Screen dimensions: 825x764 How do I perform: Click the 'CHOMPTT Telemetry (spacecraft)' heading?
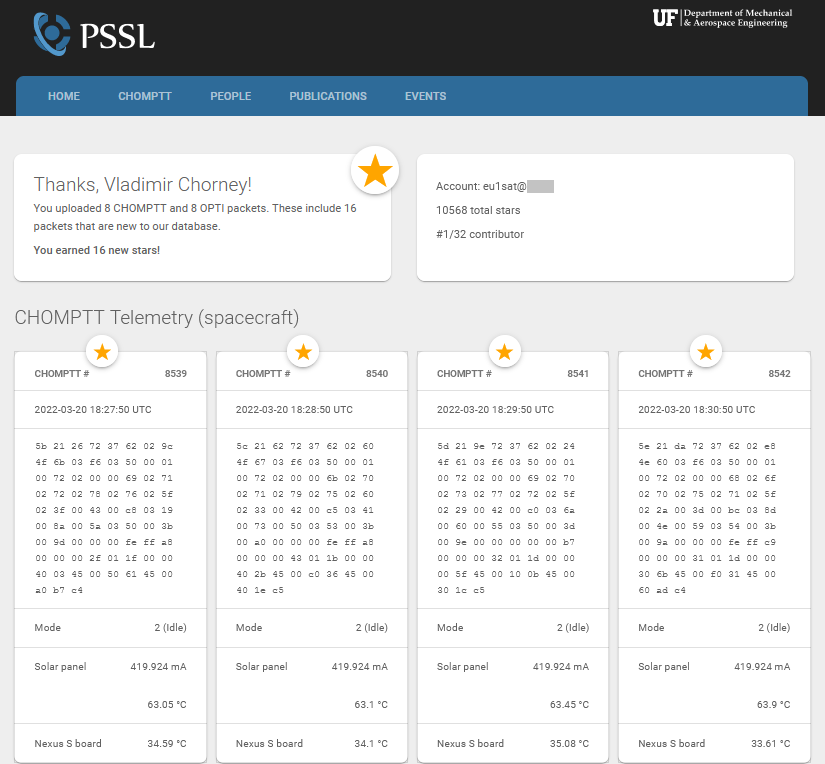pos(157,317)
